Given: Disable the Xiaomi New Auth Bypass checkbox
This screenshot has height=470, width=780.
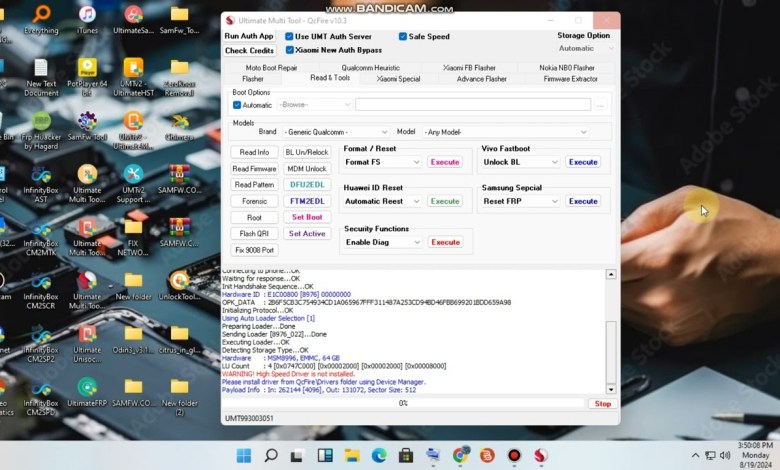Looking at the screenshot, I should click(x=290, y=50).
